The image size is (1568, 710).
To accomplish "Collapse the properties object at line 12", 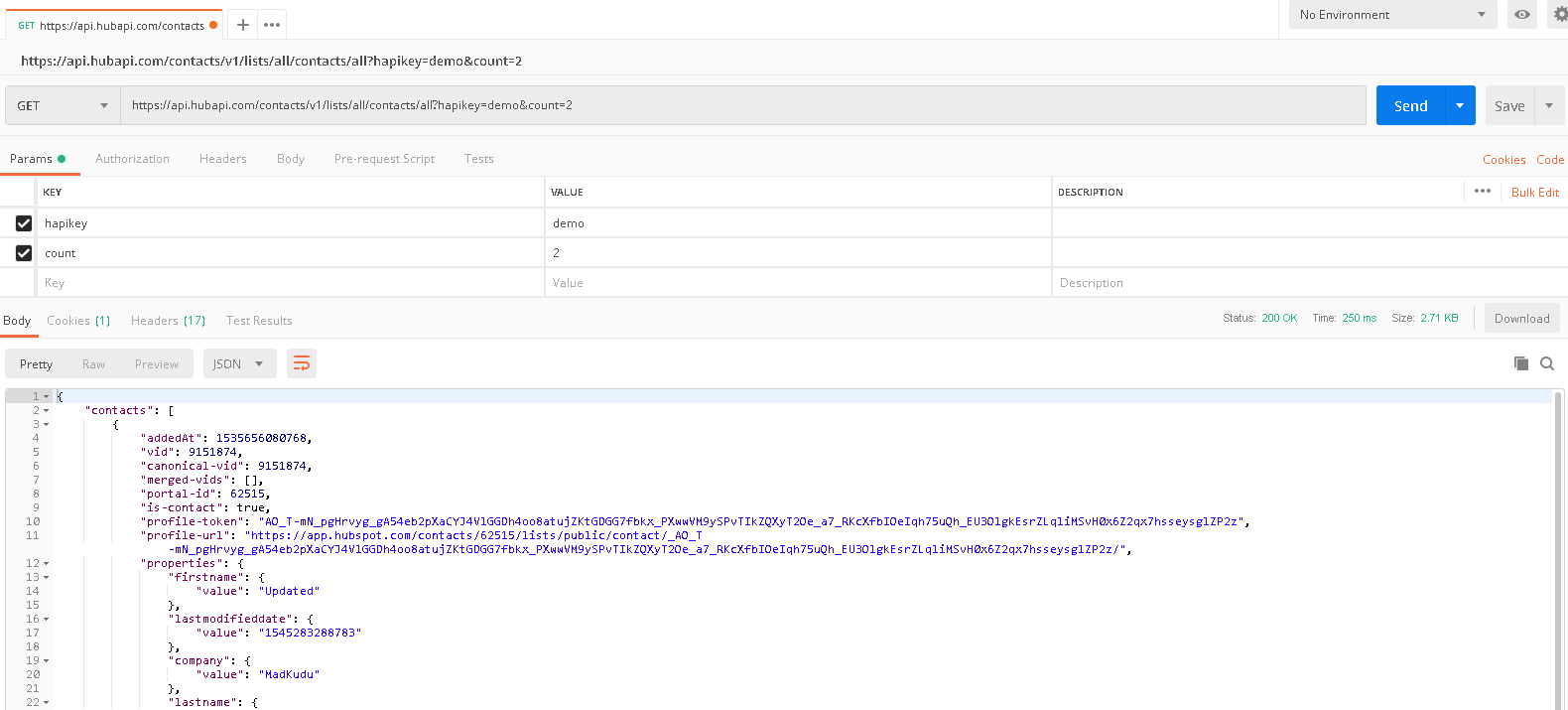I will pos(46,563).
